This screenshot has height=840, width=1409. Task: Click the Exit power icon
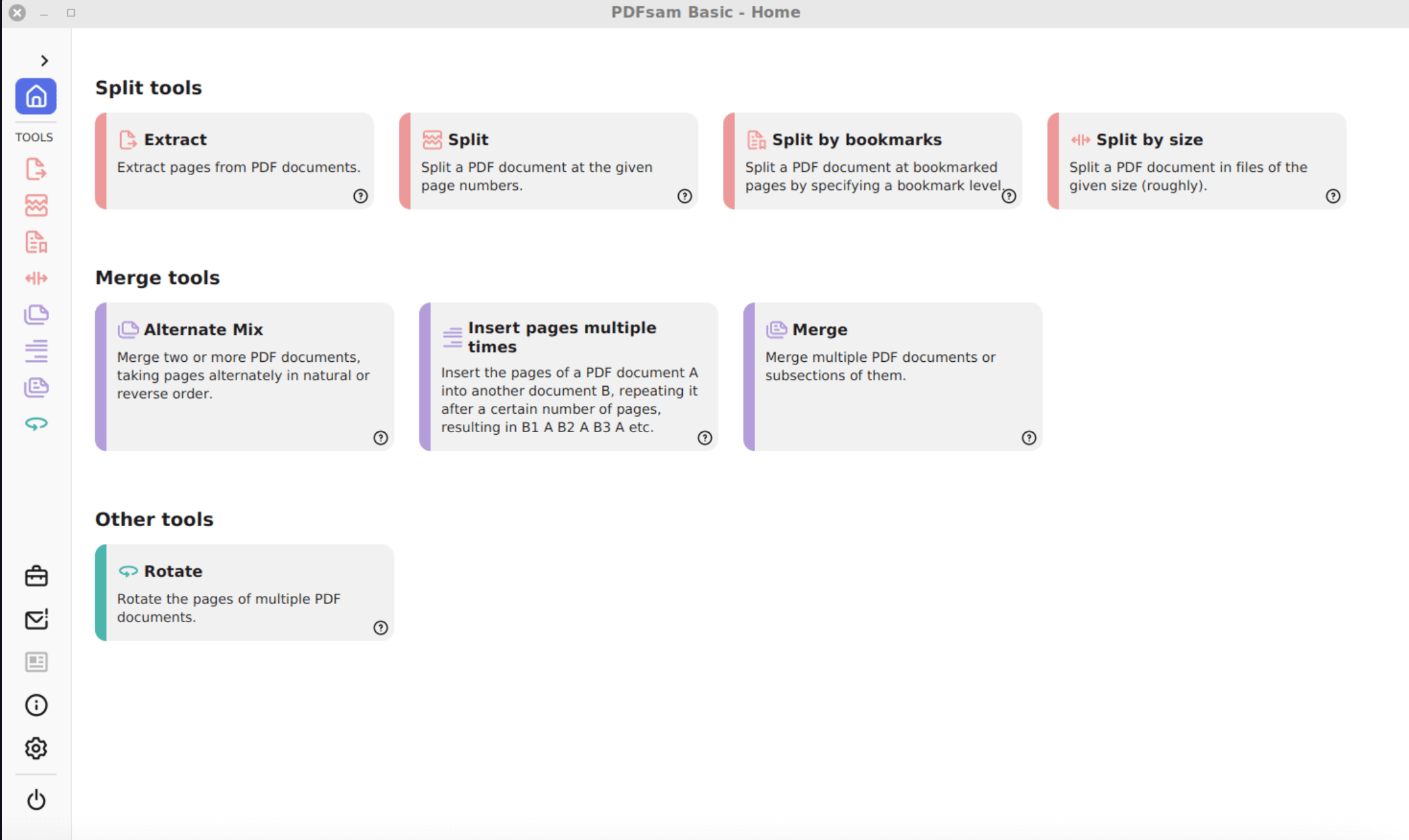tap(36, 800)
